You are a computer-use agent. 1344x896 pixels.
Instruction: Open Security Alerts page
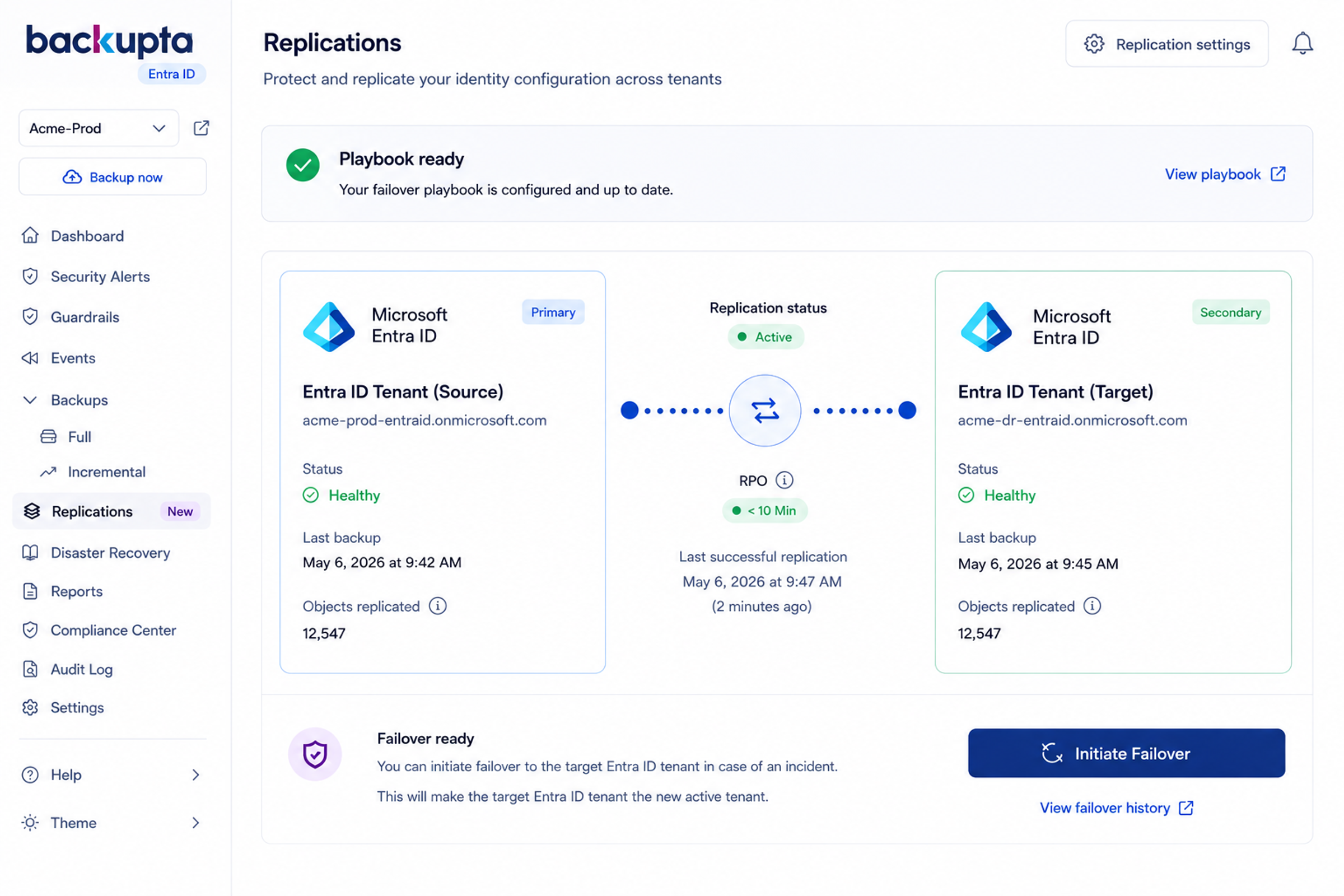click(x=101, y=277)
